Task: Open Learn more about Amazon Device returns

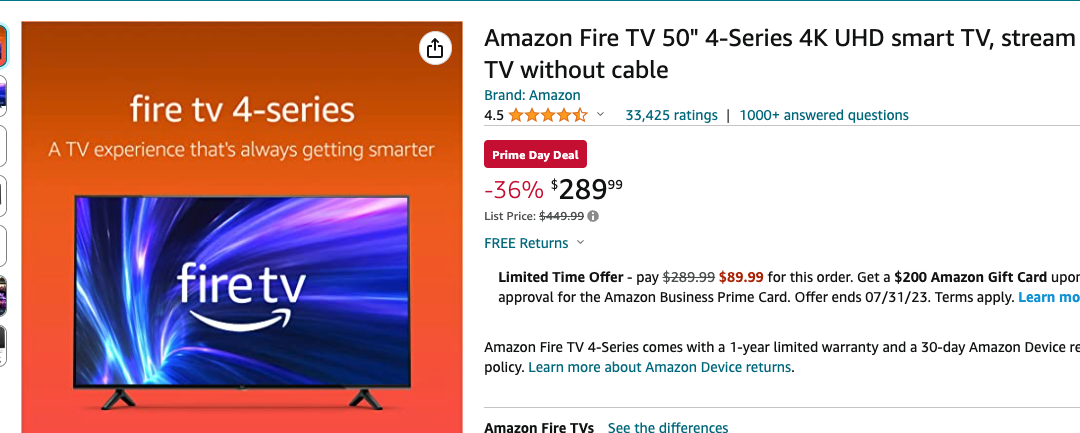Action: (x=660, y=367)
